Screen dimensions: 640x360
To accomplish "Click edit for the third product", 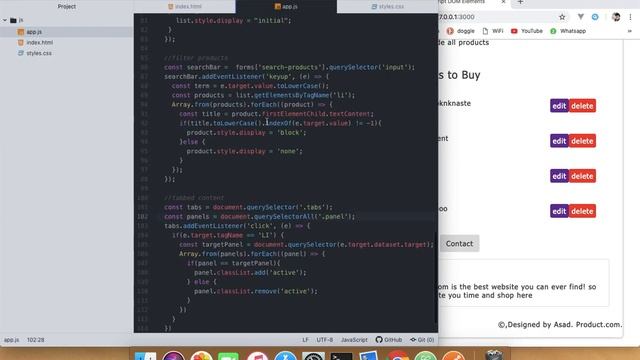I will coord(559,176).
